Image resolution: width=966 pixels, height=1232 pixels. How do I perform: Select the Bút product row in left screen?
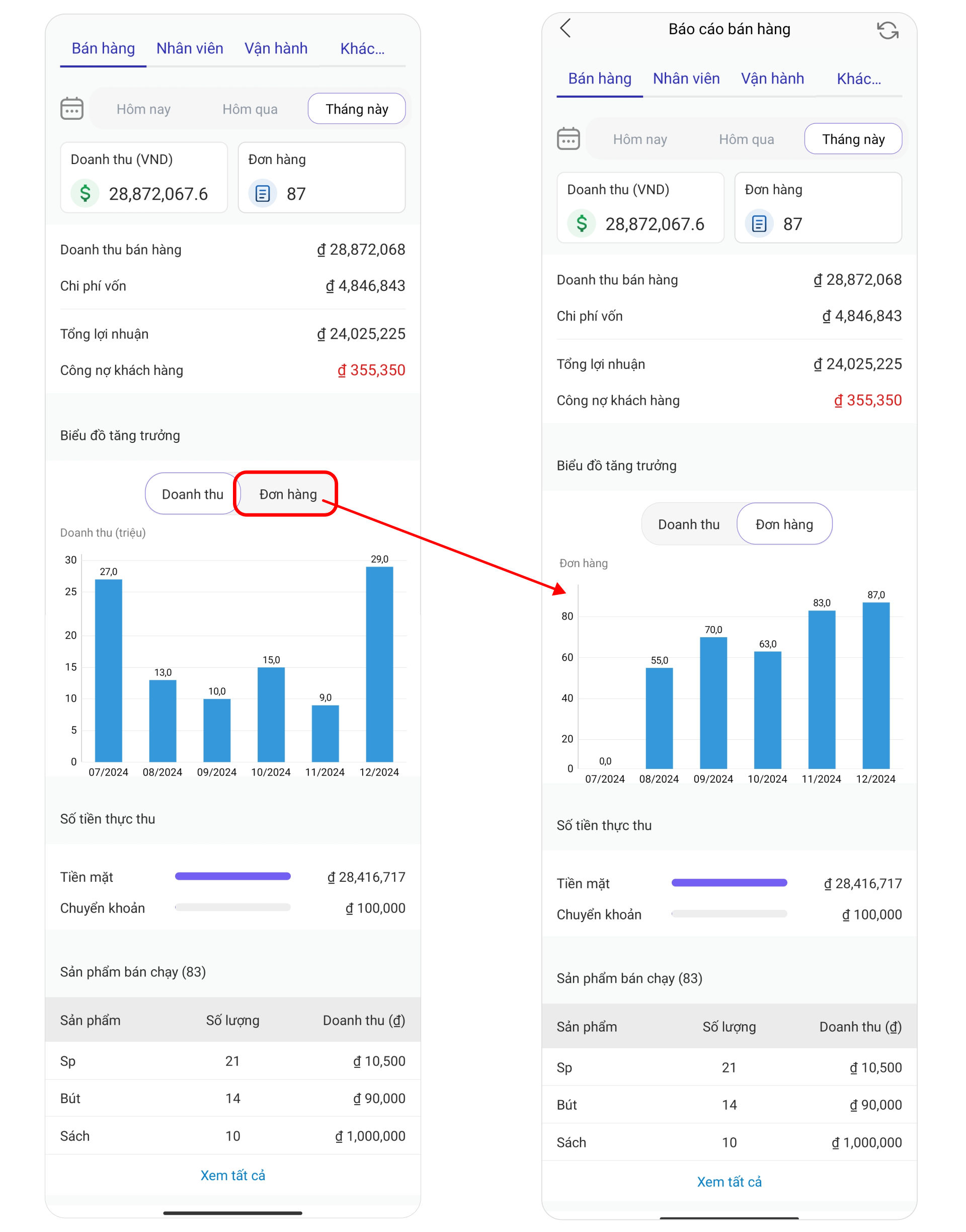[233, 1098]
